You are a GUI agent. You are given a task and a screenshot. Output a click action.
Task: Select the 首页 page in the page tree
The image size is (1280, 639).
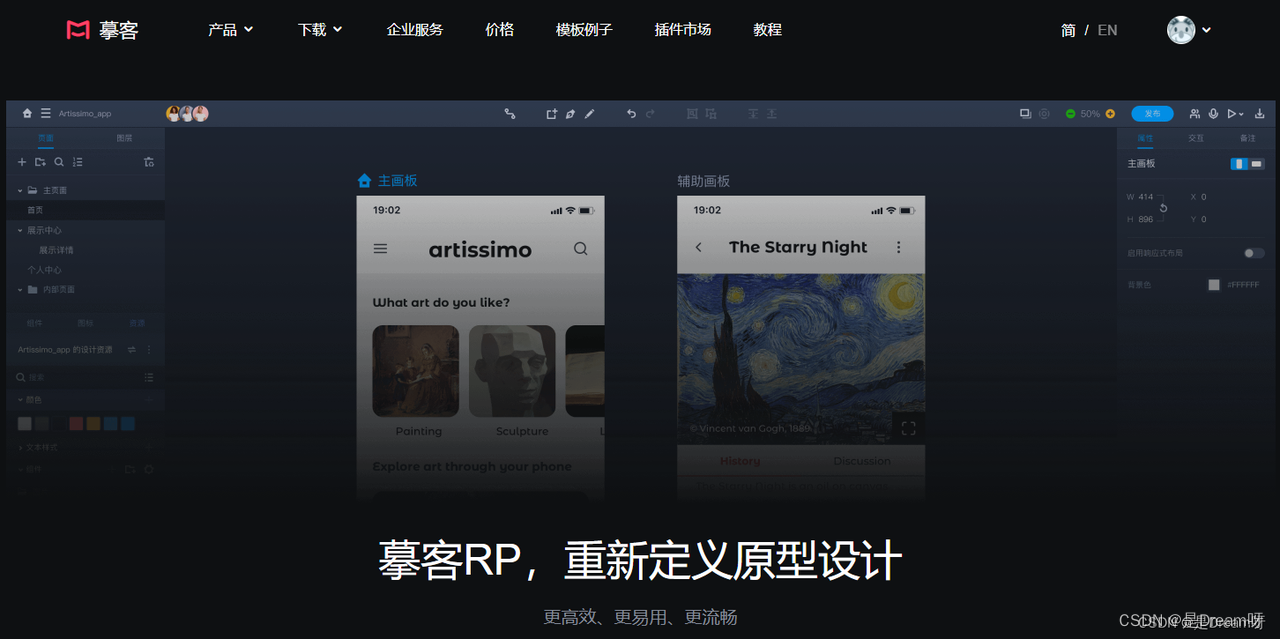(34, 209)
